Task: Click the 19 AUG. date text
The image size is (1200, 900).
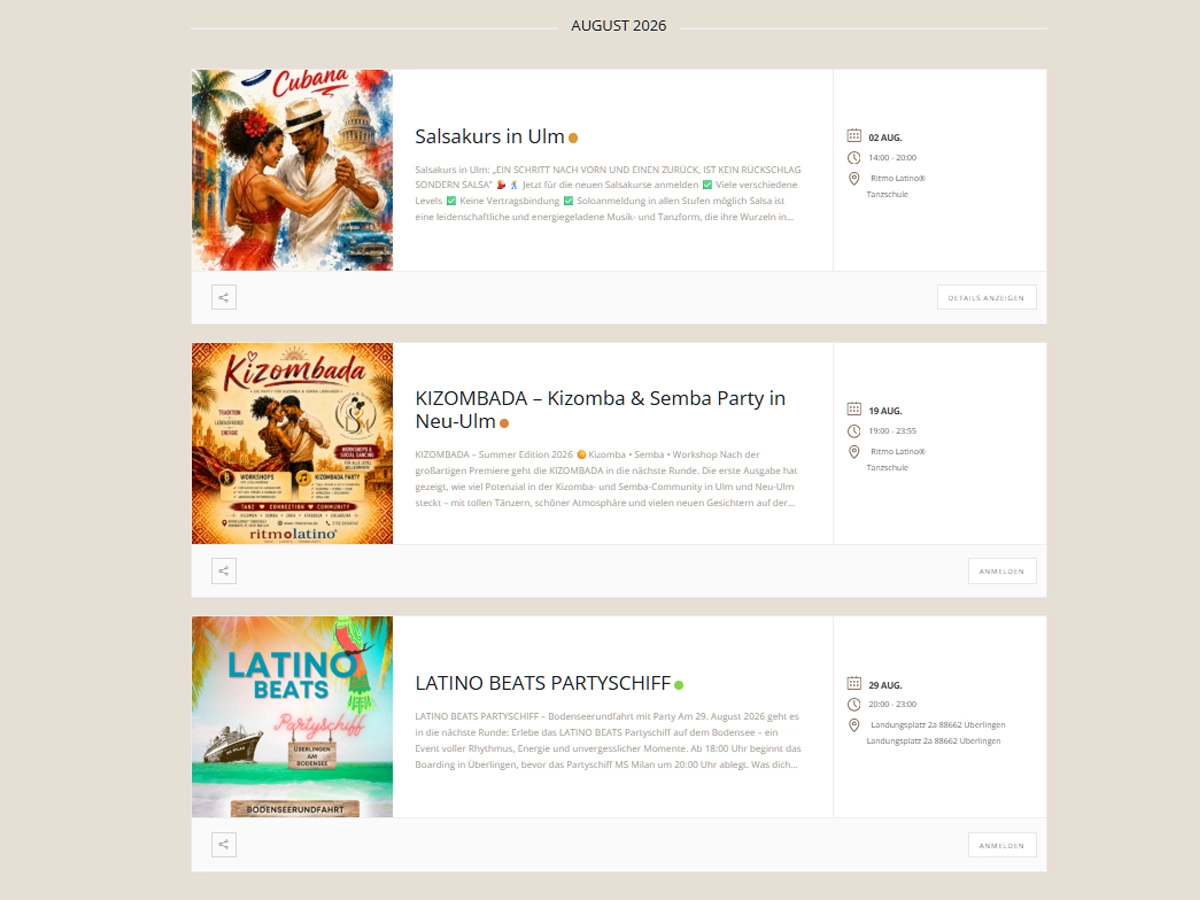Action: pos(885,410)
